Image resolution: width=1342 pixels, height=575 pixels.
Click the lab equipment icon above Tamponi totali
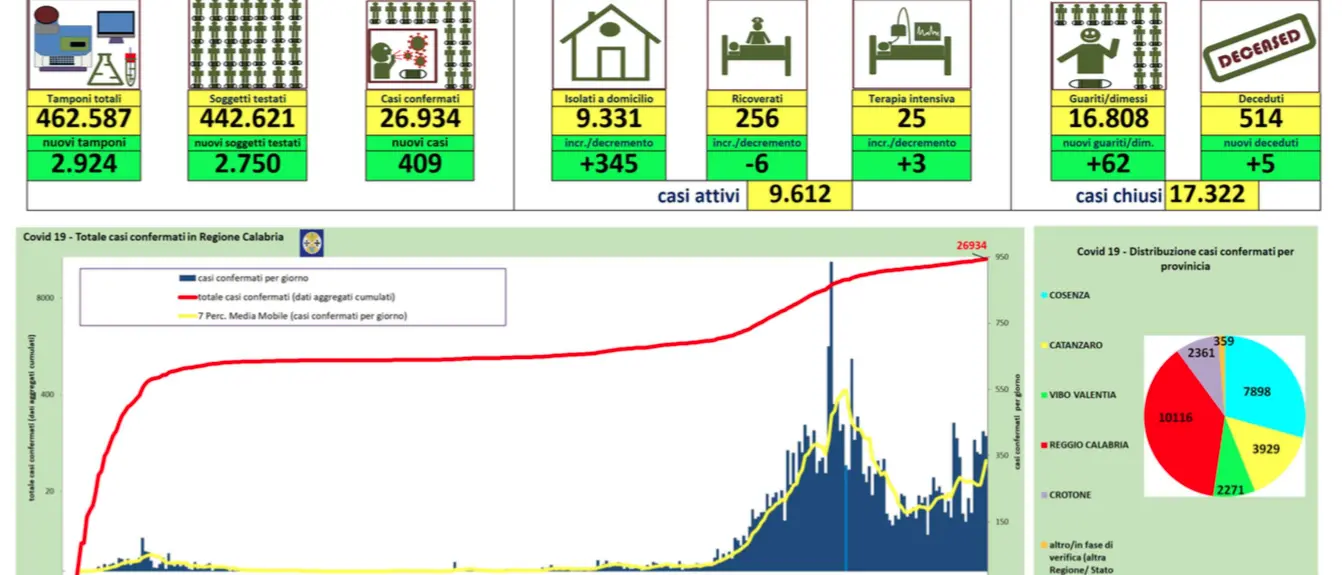tap(82, 44)
